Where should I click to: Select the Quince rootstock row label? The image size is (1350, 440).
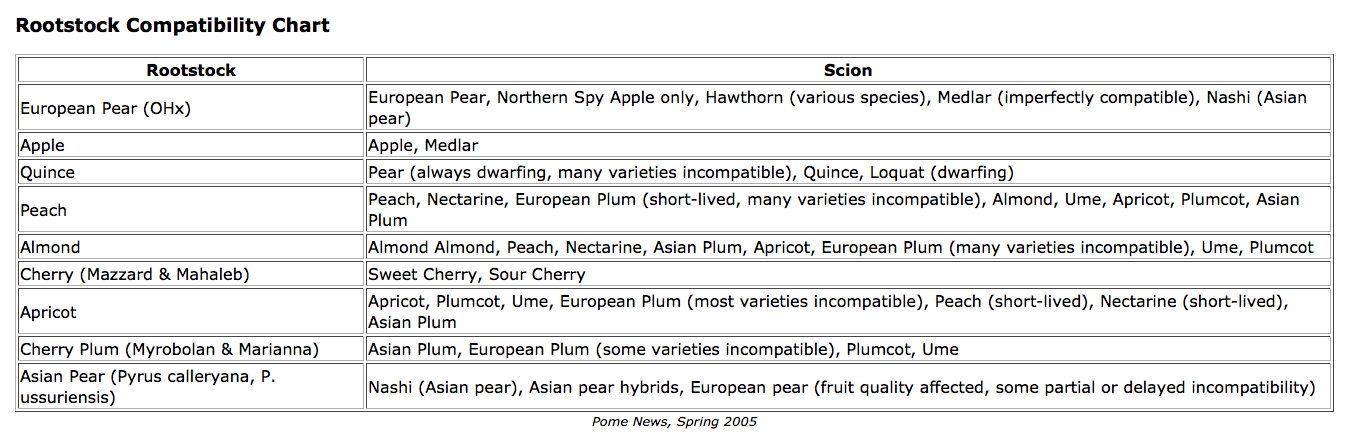point(47,172)
